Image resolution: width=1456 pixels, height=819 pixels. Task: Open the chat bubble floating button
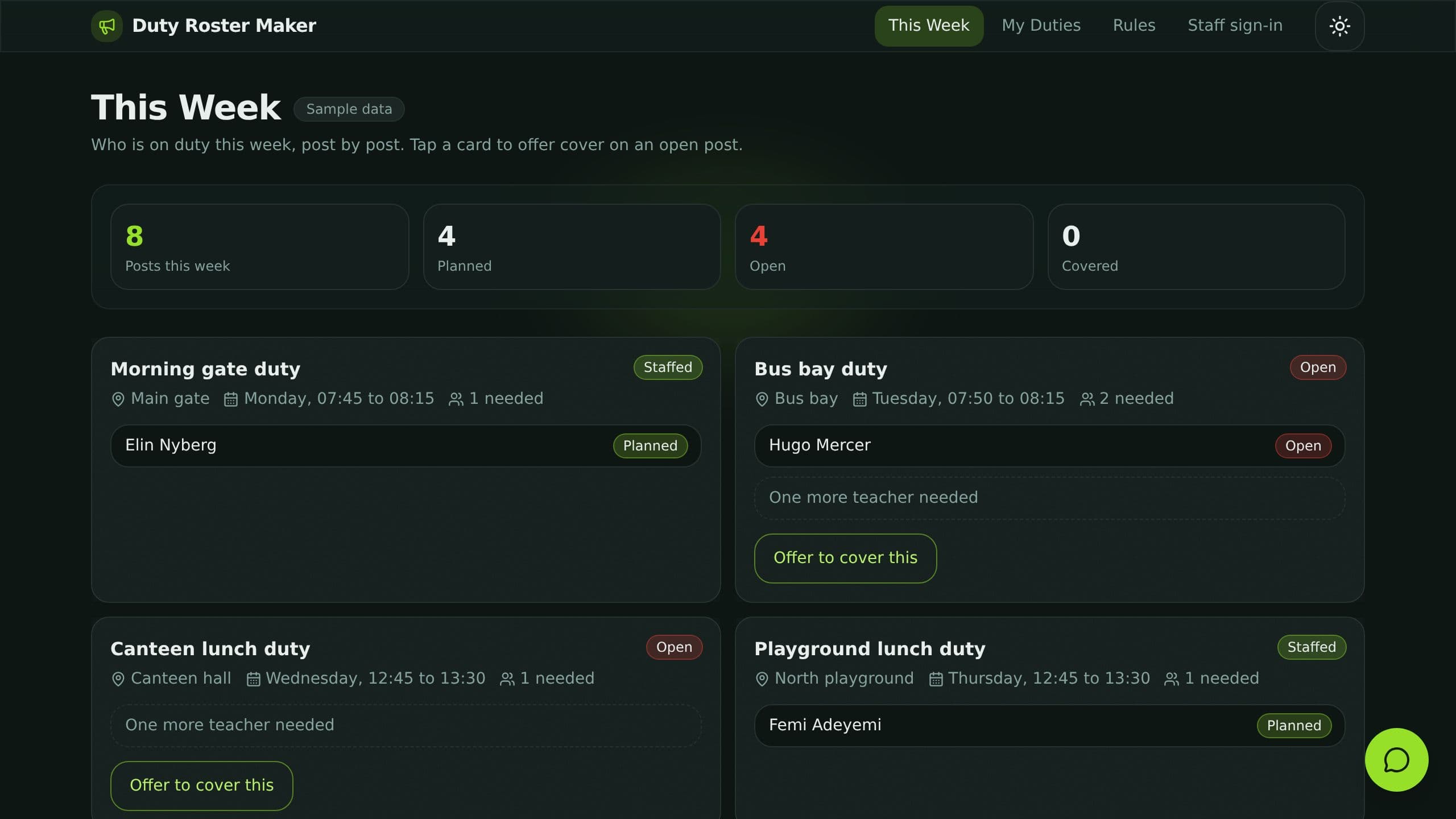1396,760
